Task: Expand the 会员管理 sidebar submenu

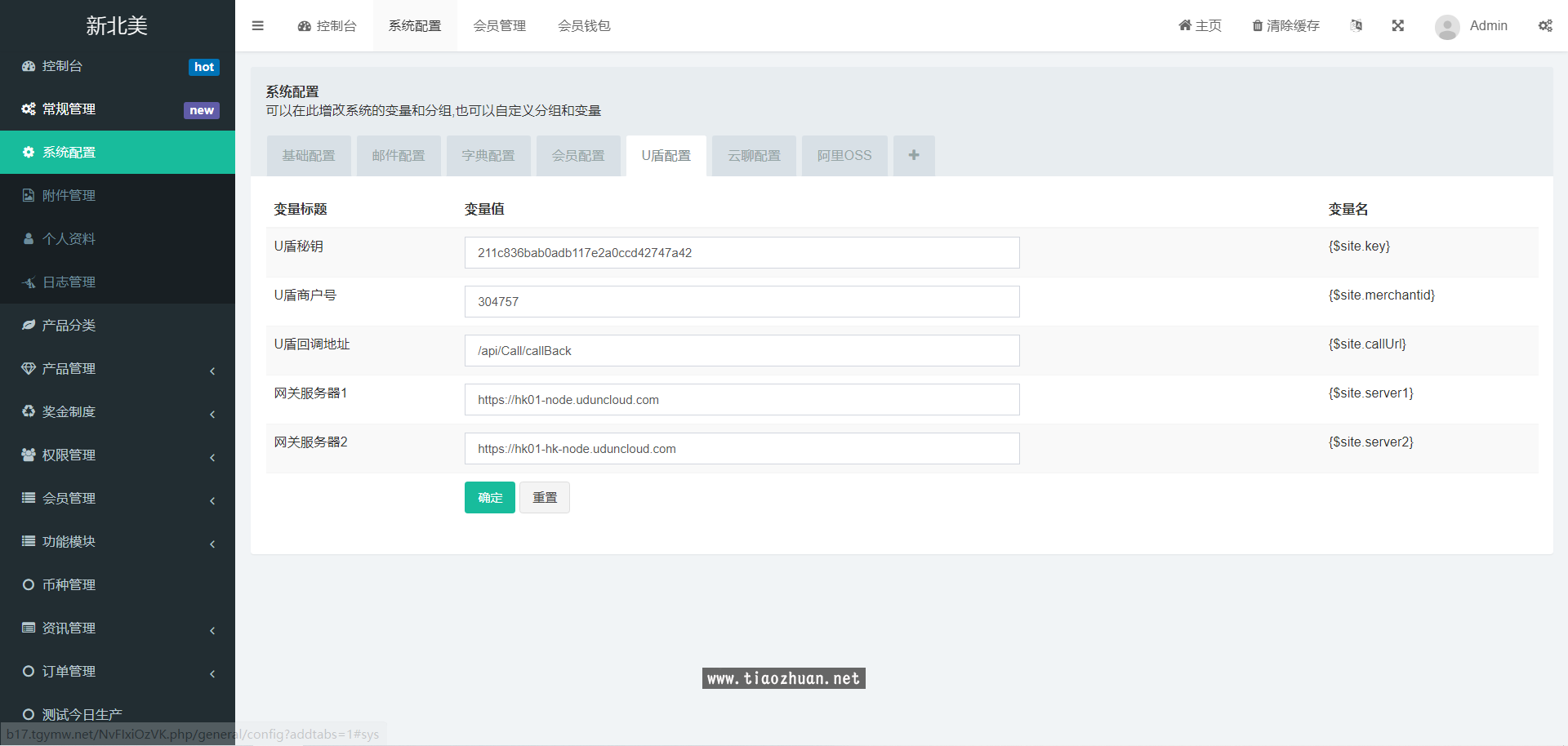Action: 118,499
